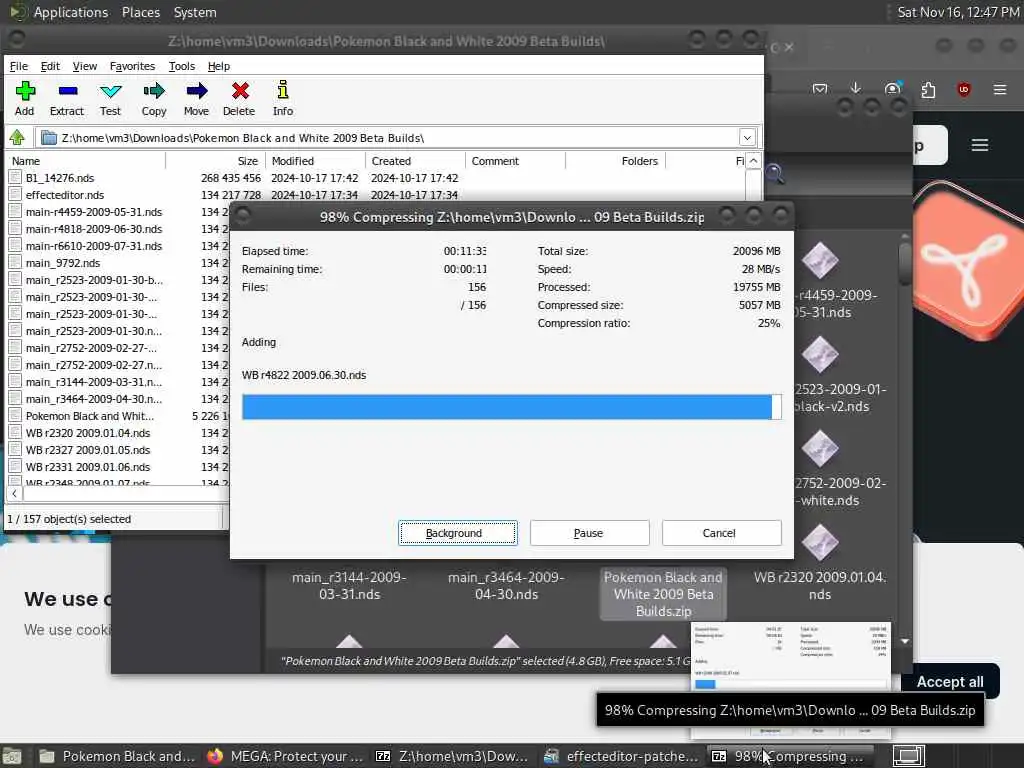Viewport: 1024px width, 768px height.
Task: Open the Tools menu
Action: tap(182, 66)
